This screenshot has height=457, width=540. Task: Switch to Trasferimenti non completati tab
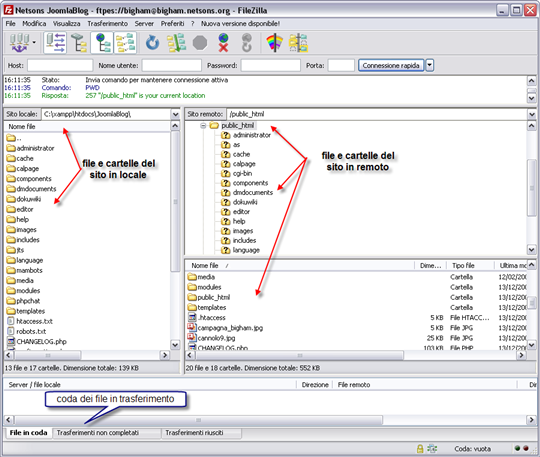point(107,433)
